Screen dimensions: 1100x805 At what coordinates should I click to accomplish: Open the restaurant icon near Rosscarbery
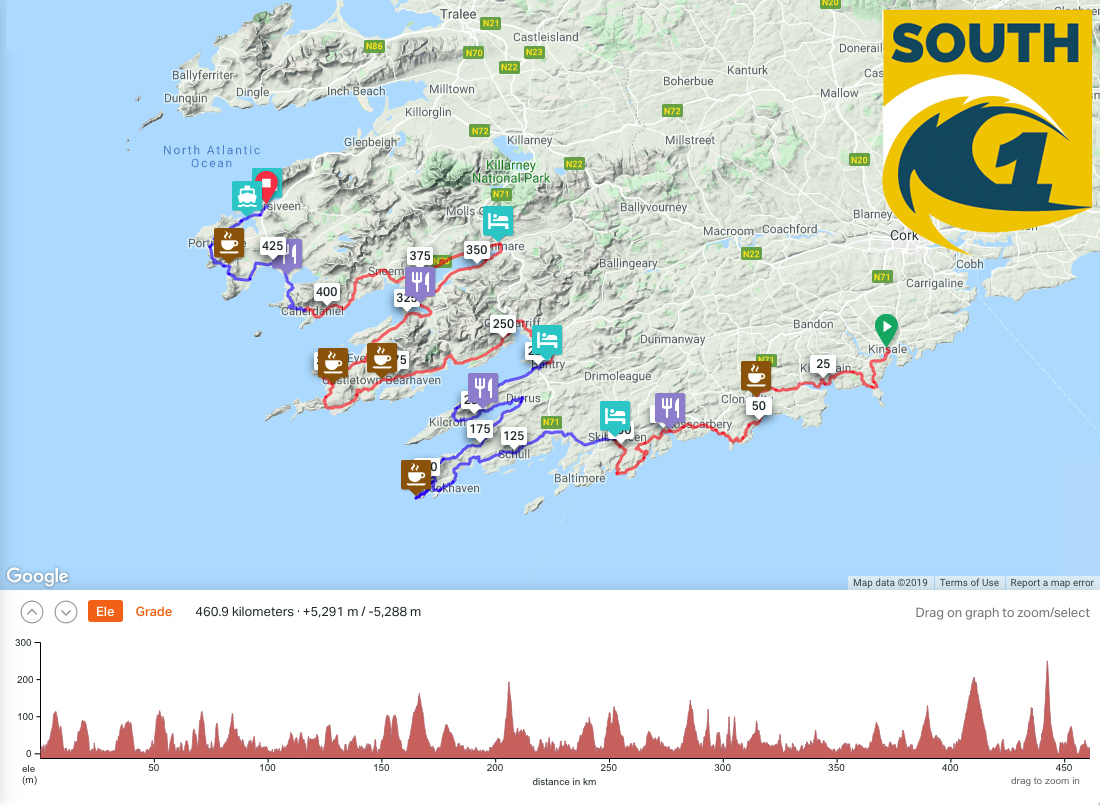[x=670, y=408]
